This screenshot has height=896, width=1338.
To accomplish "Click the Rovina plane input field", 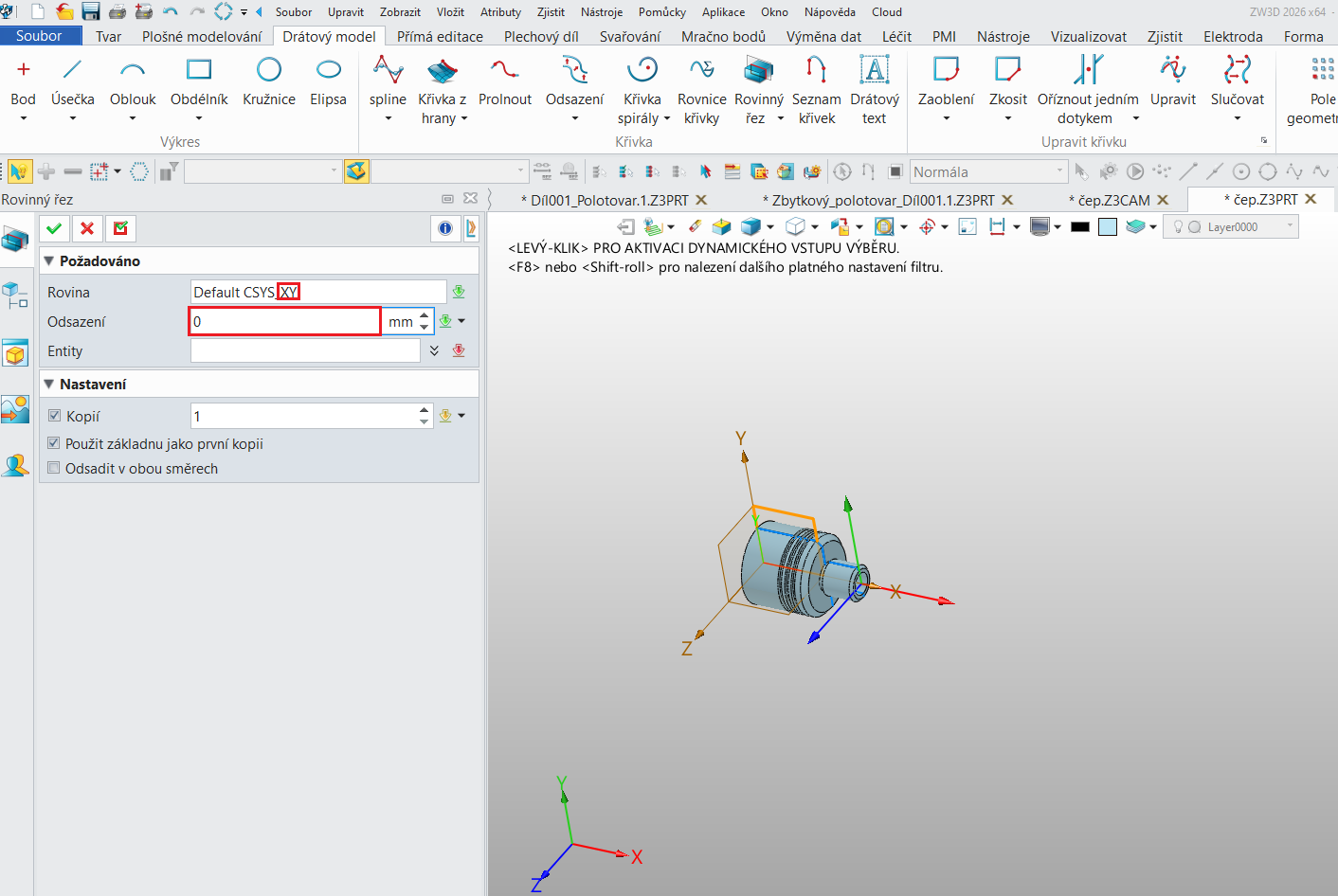I will pos(318,292).
